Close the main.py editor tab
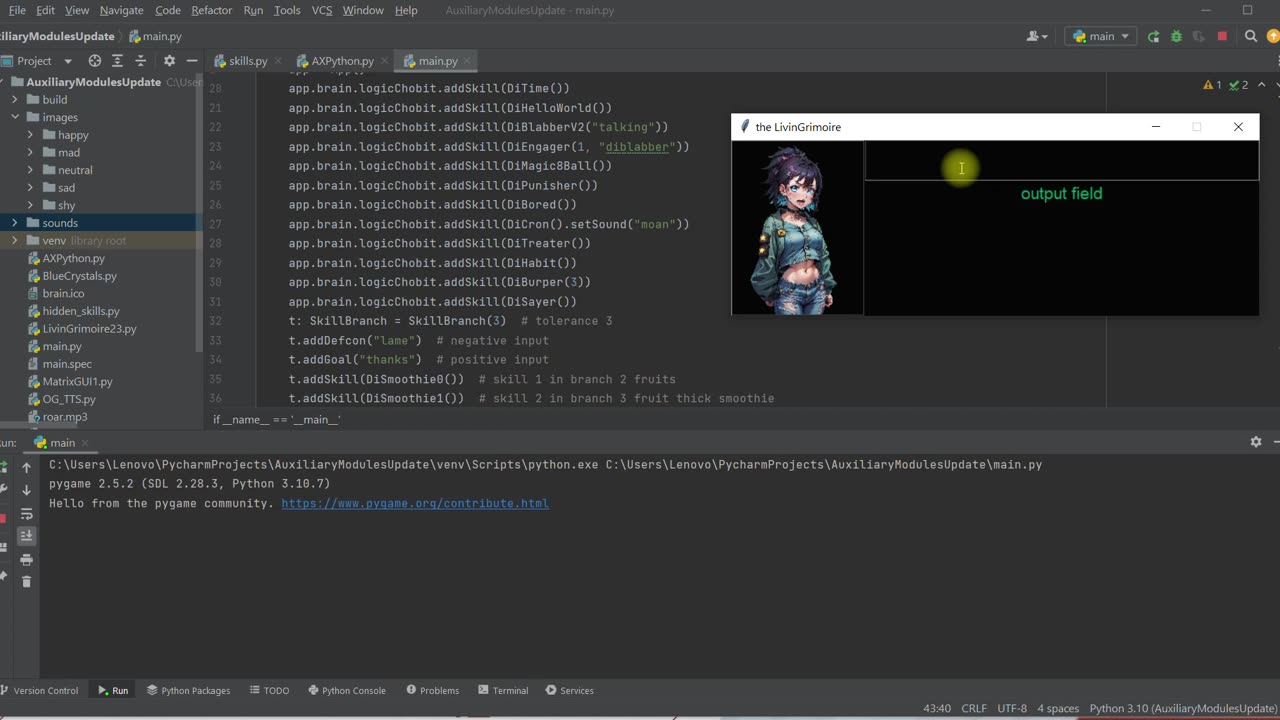The height and width of the screenshot is (720, 1280). 466,61
